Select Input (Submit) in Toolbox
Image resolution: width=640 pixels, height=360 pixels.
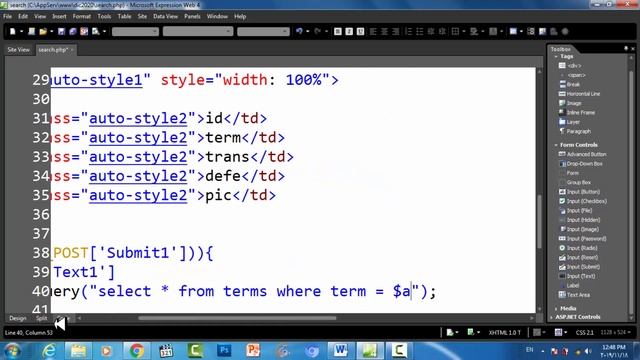579,267
